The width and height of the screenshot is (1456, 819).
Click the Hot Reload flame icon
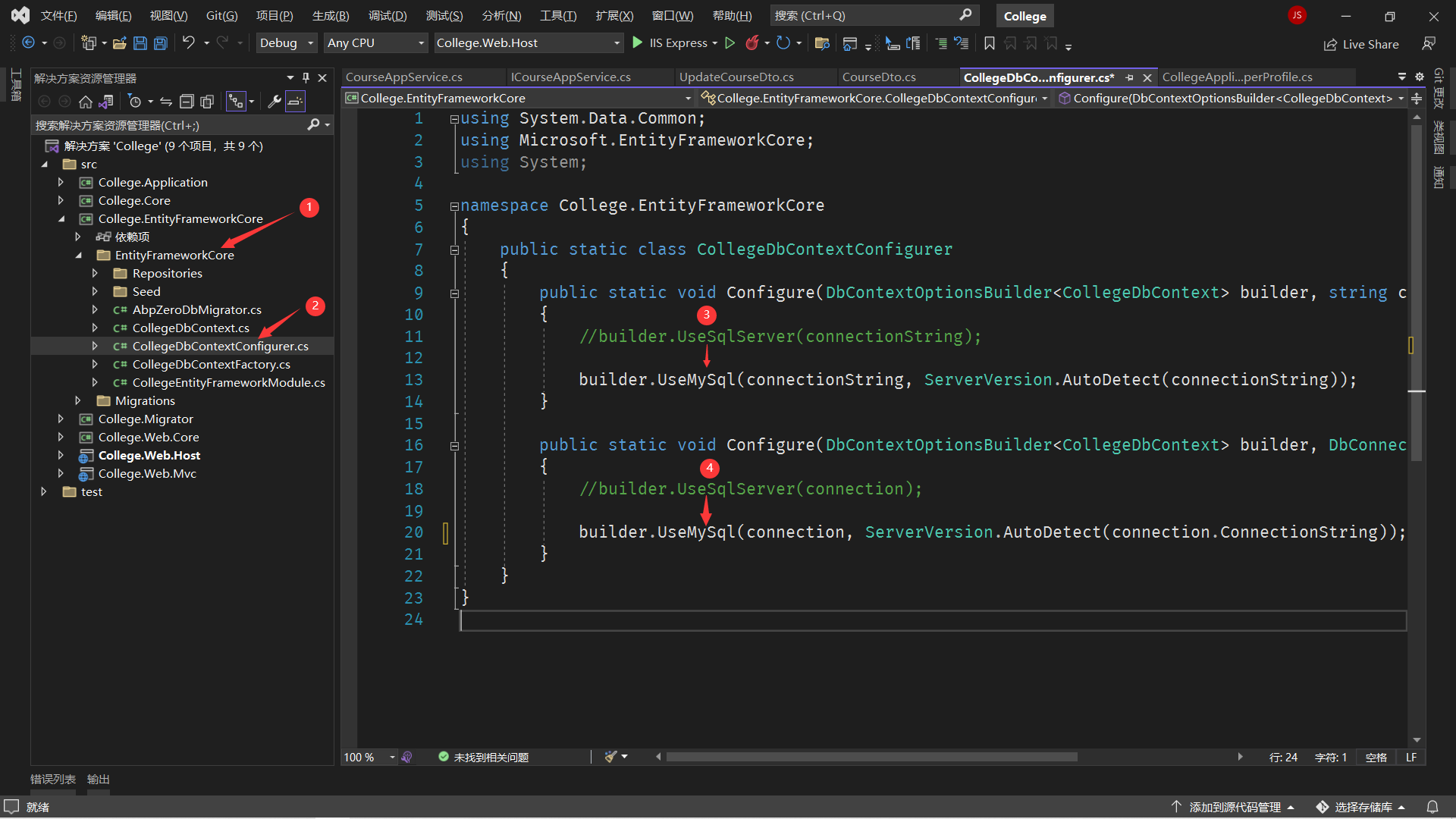click(752, 43)
